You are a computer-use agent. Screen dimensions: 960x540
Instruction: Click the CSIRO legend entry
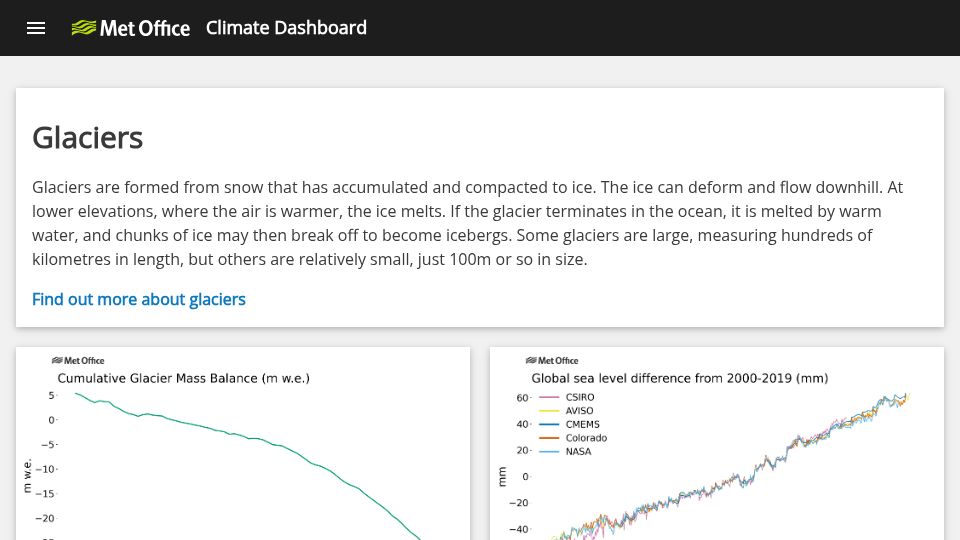point(567,397)
